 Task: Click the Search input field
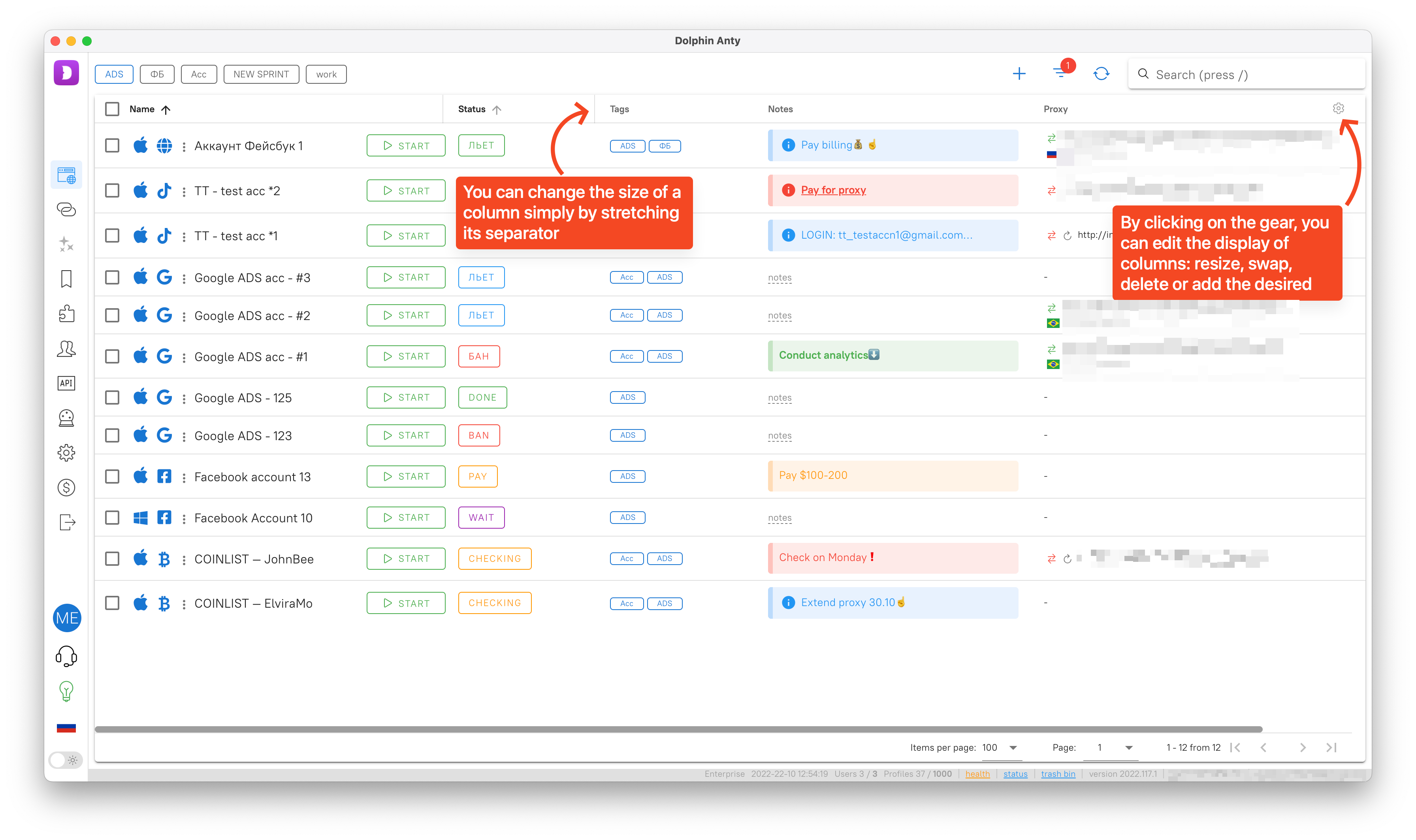pos(1247,74)
